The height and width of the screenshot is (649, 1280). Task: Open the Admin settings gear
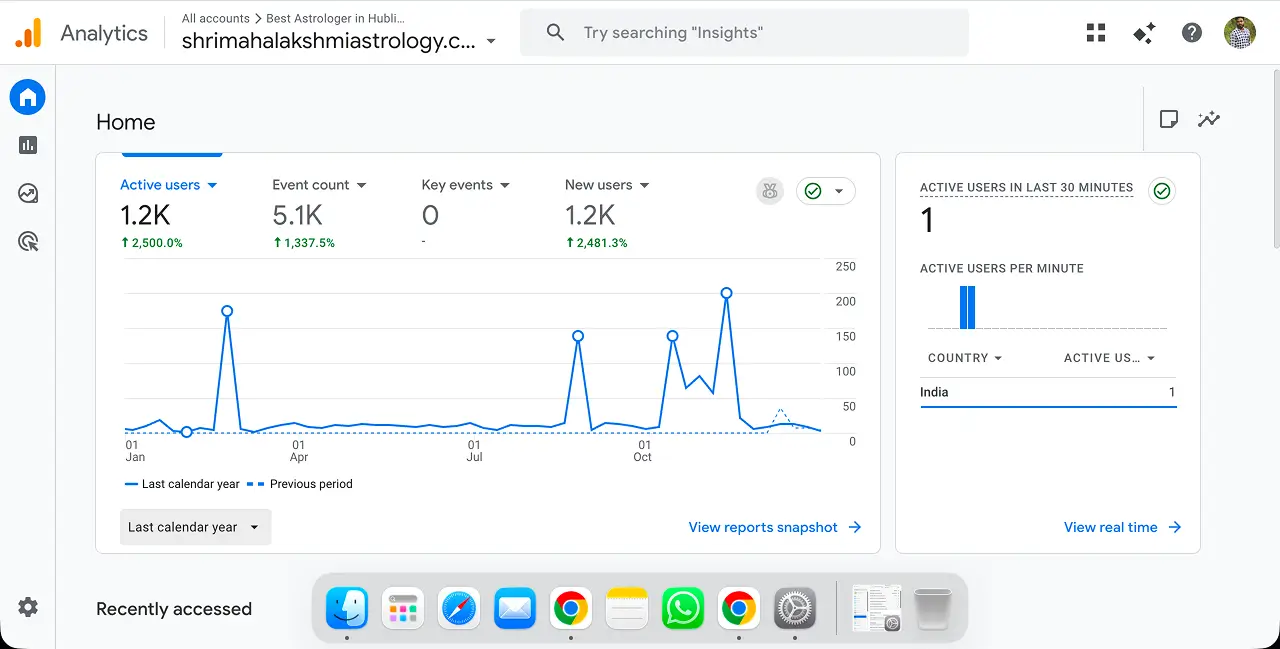tap(27, 607)
